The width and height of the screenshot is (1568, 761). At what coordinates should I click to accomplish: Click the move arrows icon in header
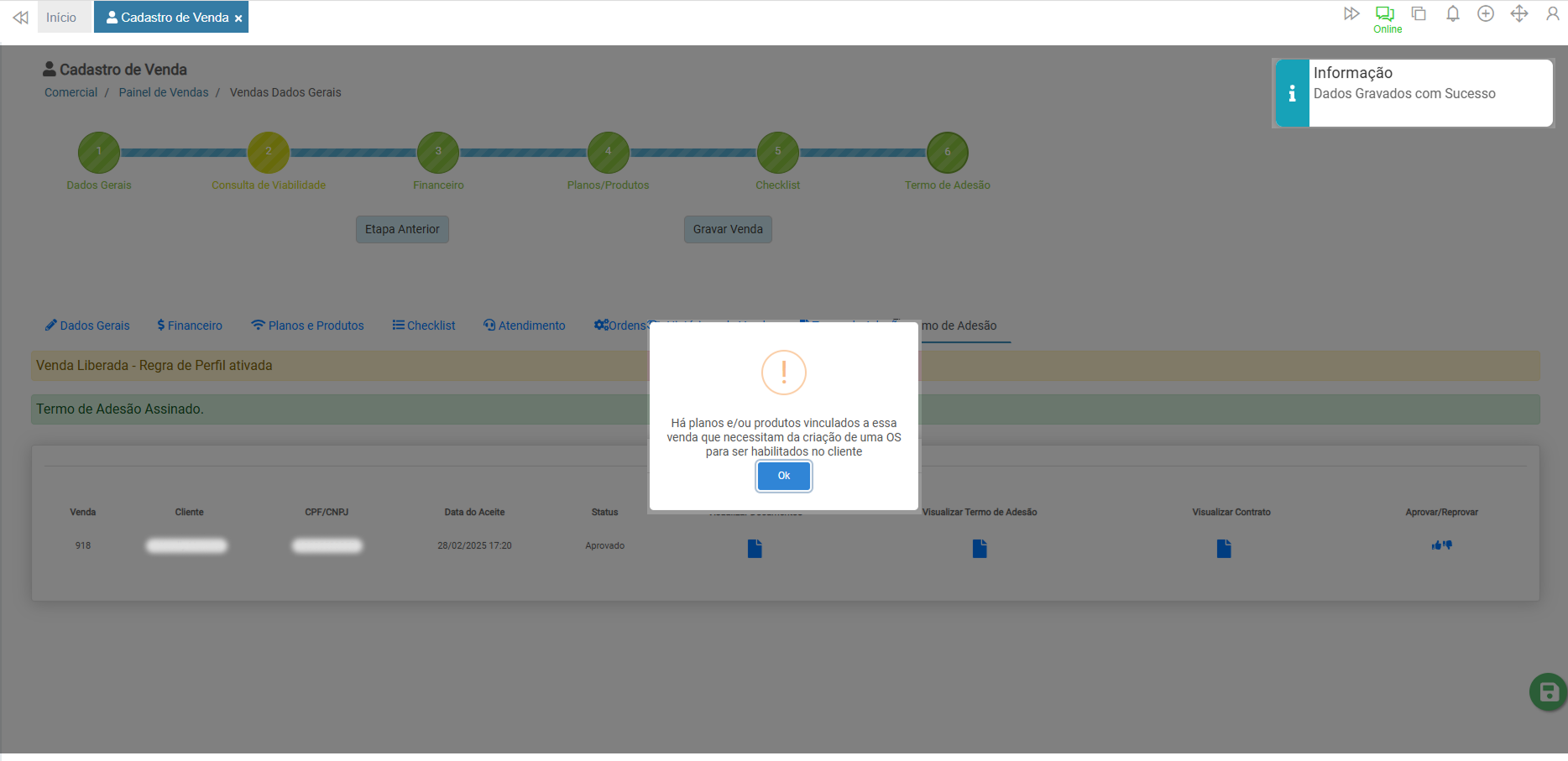pos(1518,14)
